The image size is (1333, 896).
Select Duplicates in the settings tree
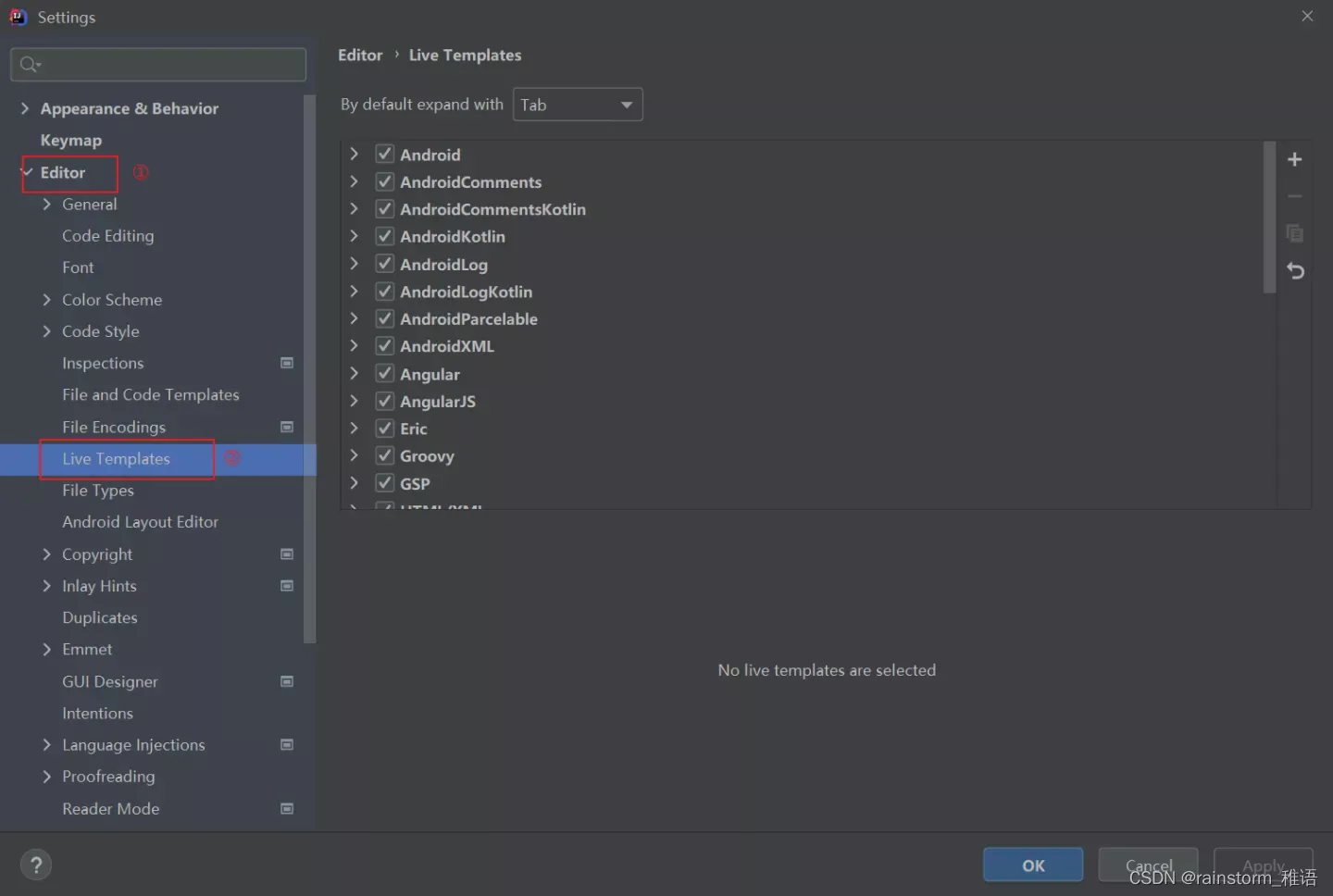click(100, 617)
